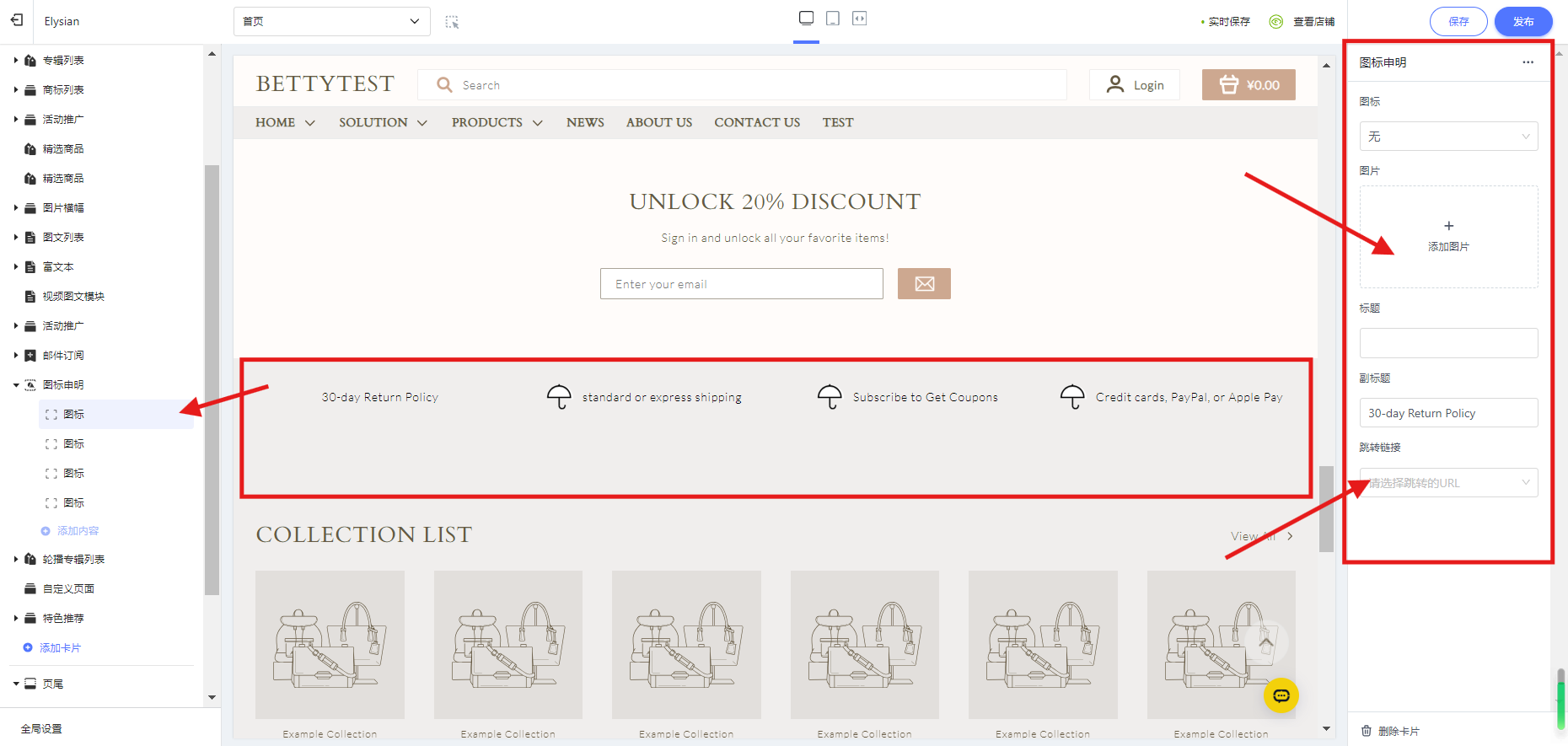Image resolution: width=1568 pixels, height=746 pixels.
Task: Switch to desktop preview mode icon
Action: click(x=806, y=19)
